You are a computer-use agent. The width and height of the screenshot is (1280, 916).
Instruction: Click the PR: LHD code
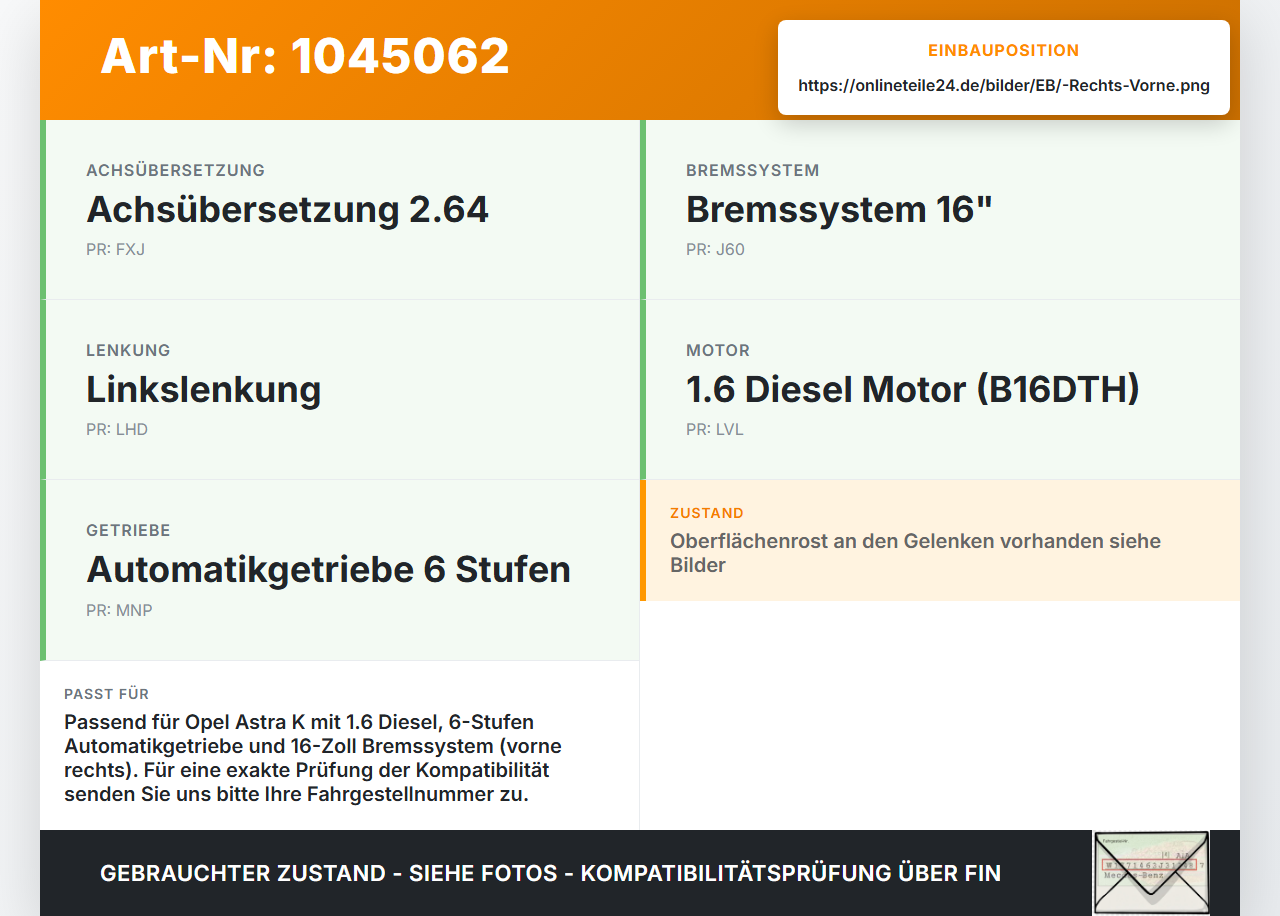(x=117, y=429)
